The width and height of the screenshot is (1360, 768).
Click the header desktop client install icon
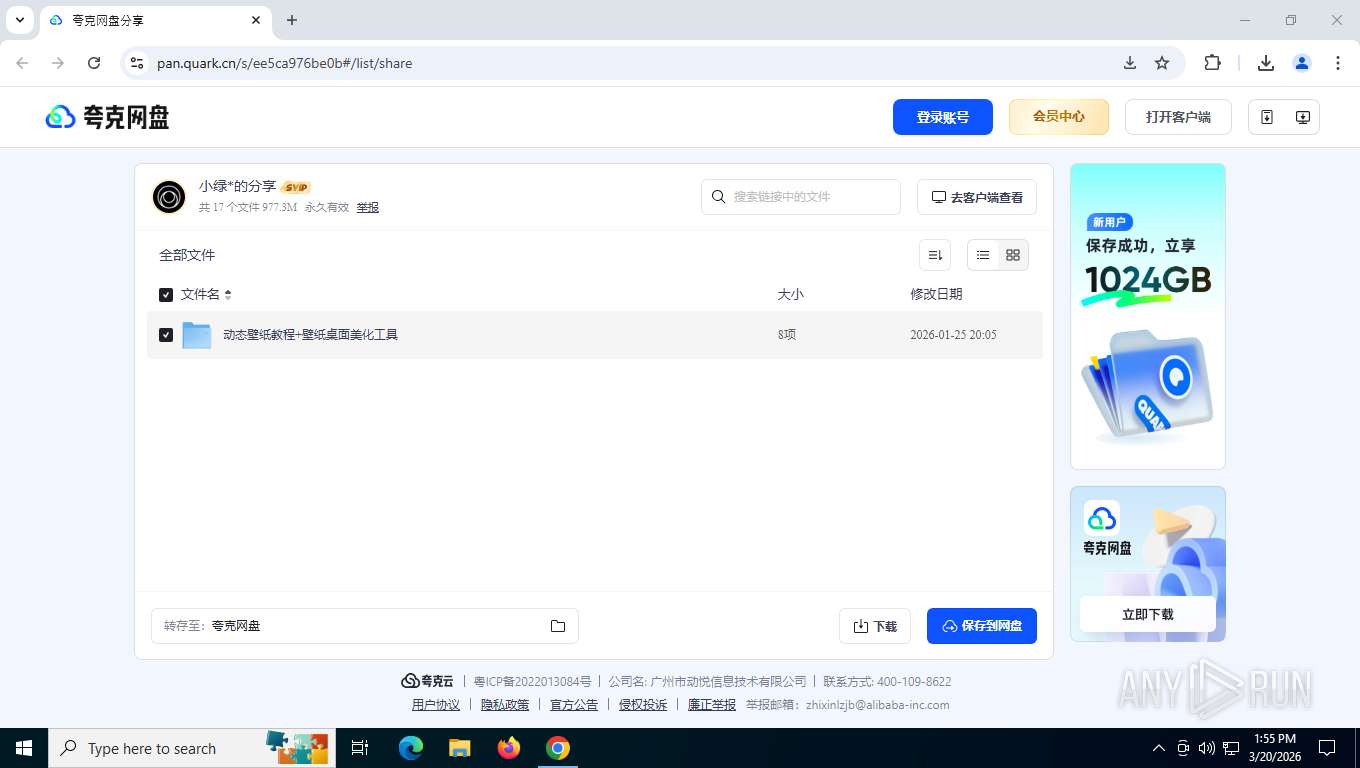[1303, 117]
